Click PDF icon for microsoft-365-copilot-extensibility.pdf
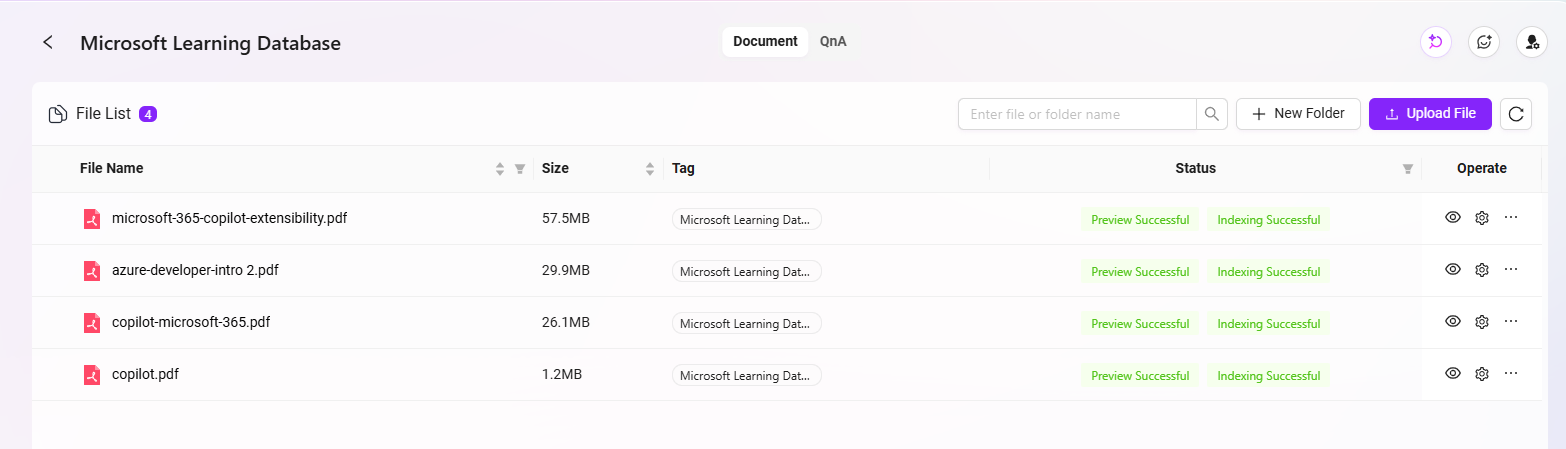The image size is (1566, 449). point(92,219)
